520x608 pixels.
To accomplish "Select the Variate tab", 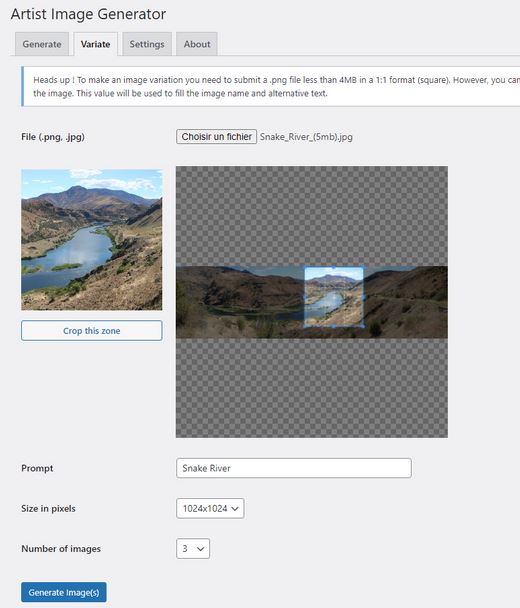I will point(95,44).
